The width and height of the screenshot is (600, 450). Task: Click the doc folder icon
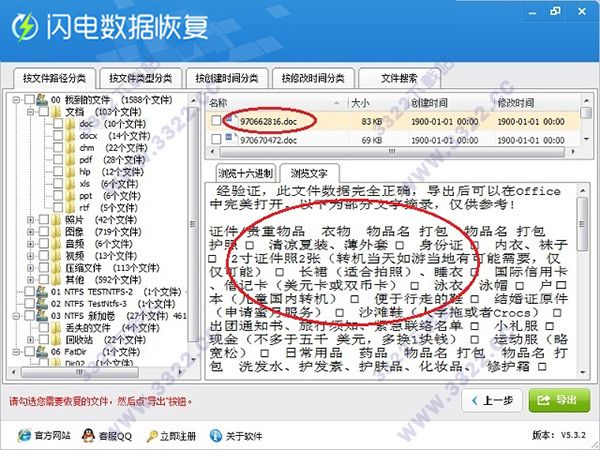tap(70, 124)
